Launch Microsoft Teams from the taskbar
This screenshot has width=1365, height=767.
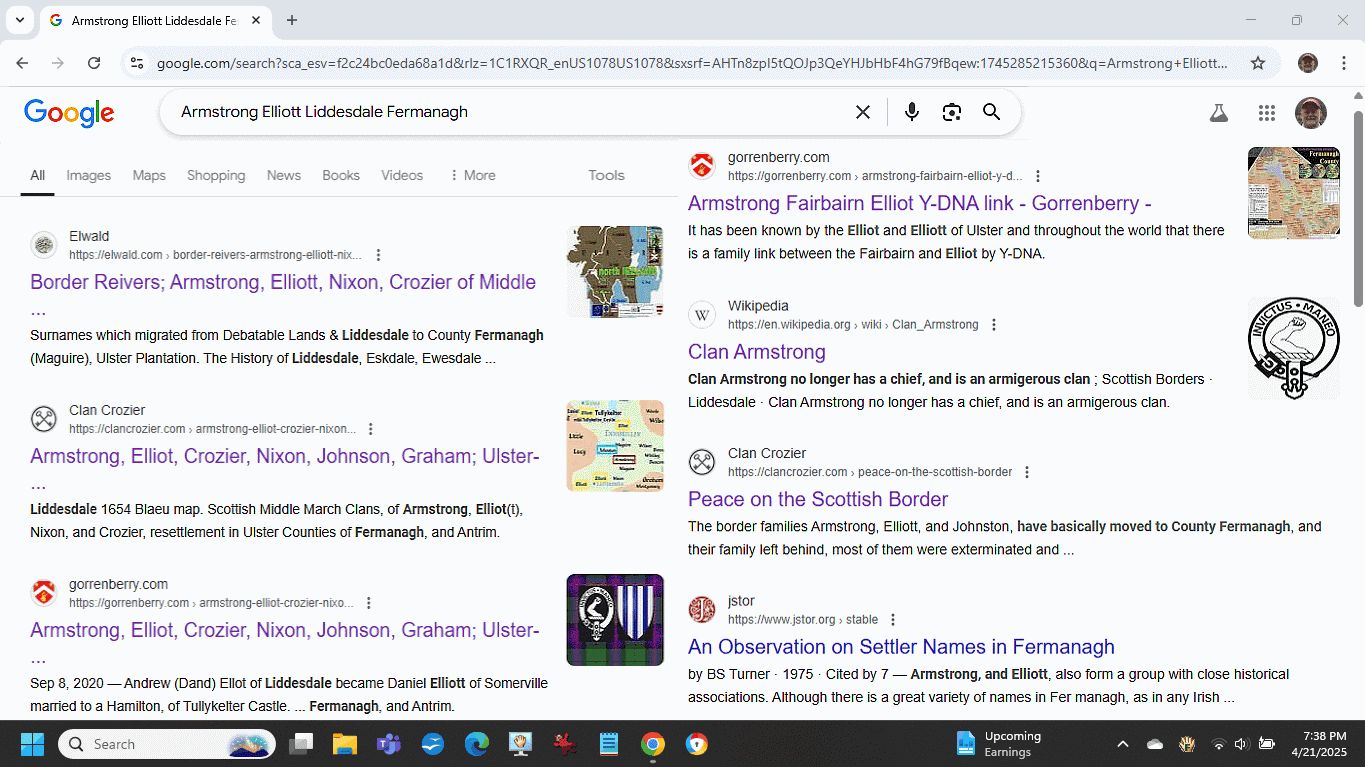[388, 744]
